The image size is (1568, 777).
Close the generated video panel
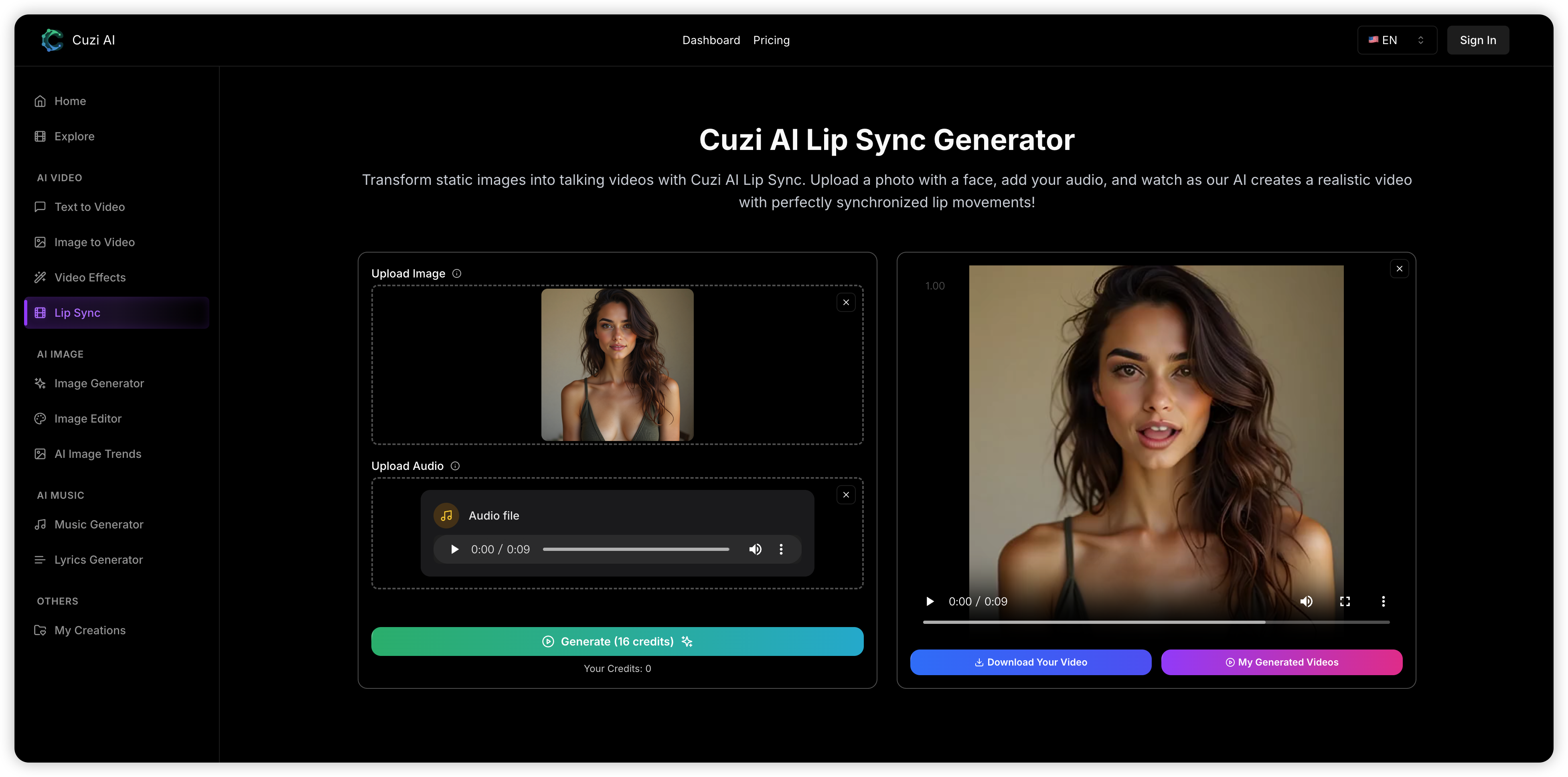tap(1400, 268)
